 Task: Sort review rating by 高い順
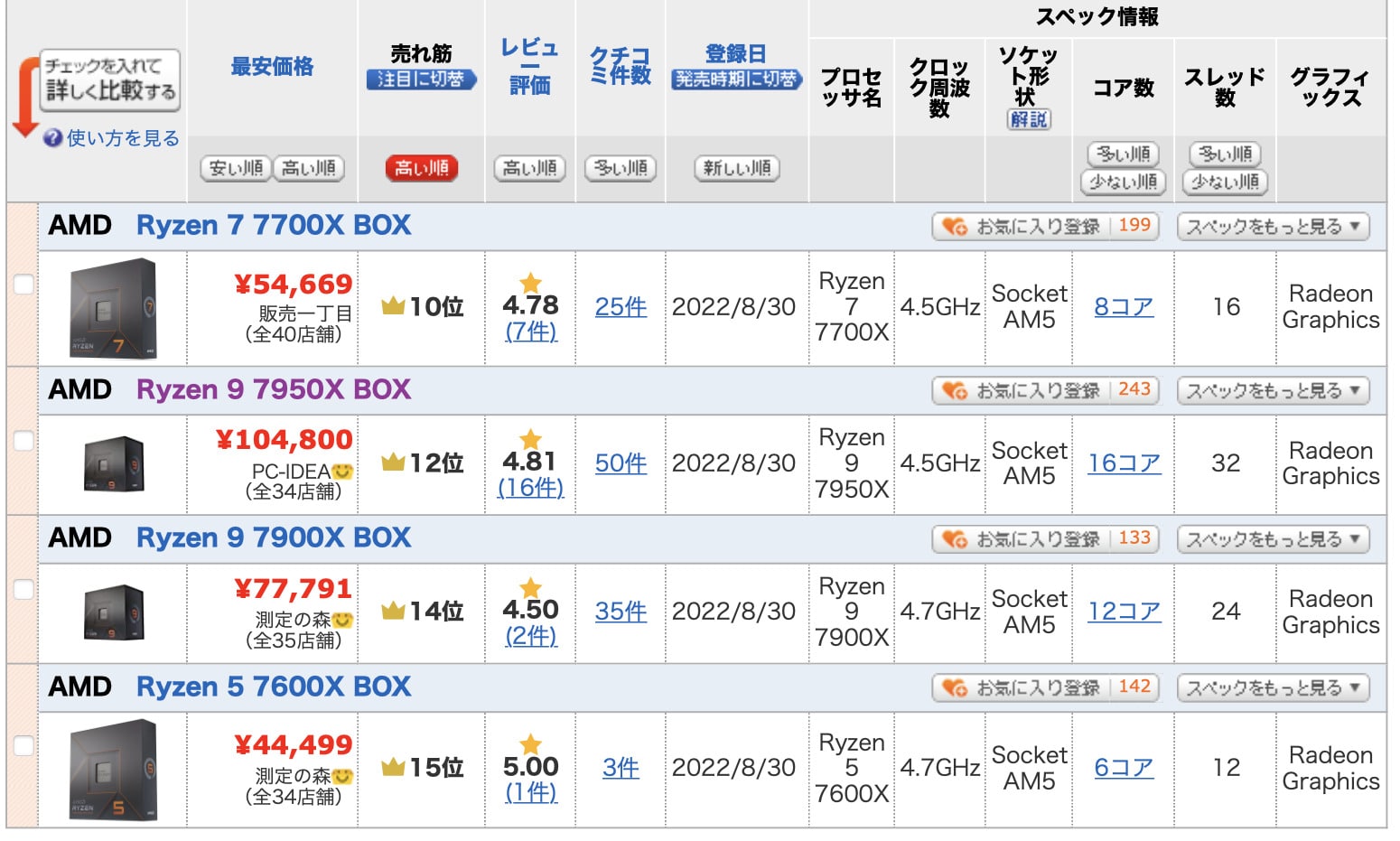coord(530,168)
